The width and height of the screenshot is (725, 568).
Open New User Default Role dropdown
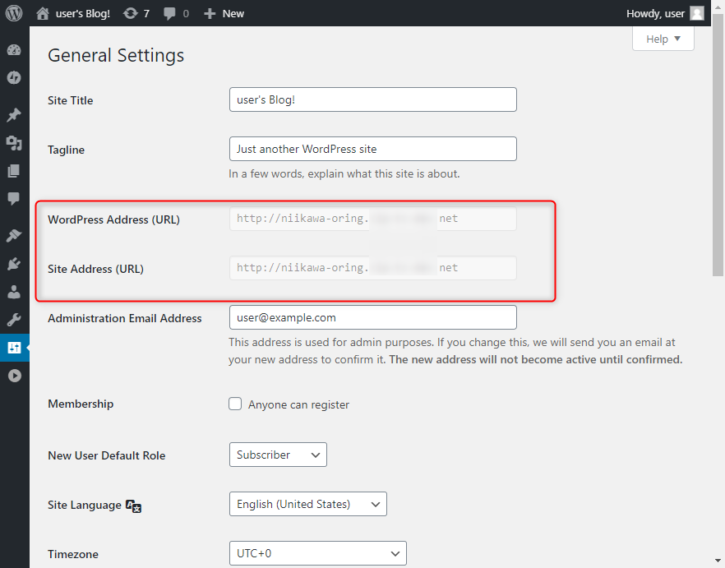pyautogui.click(x=278, y=454)
